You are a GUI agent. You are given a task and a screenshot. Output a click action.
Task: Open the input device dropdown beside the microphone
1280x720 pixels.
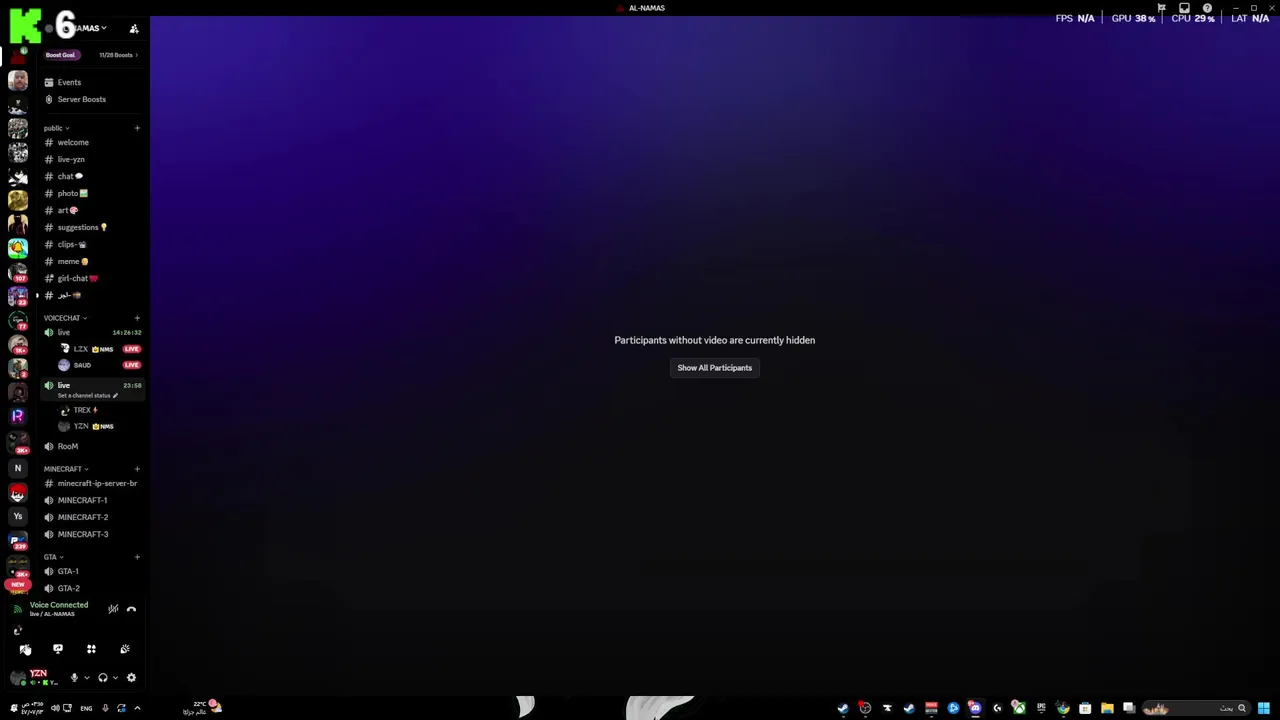86,677
